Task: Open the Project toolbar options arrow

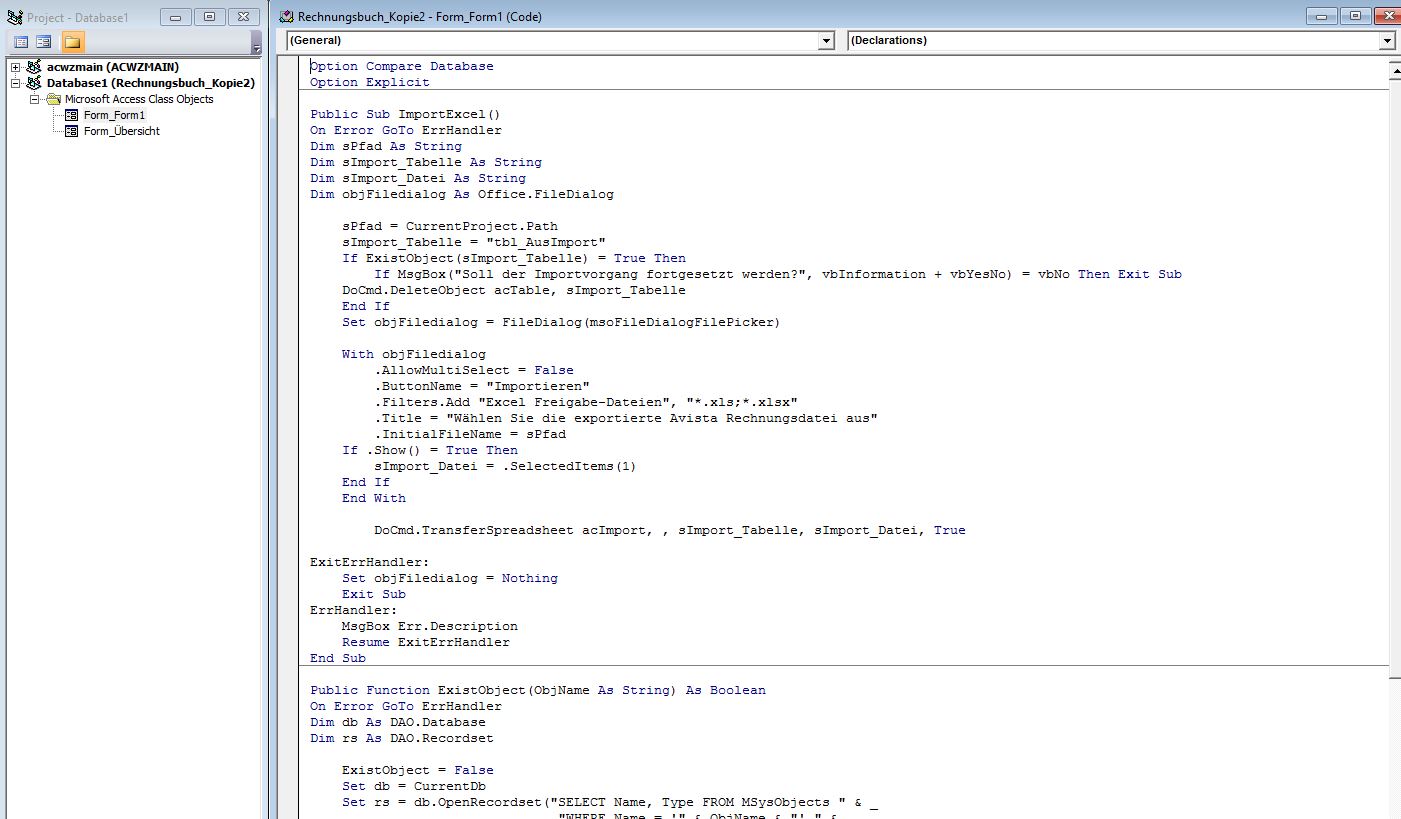Action: coord(256,46)
